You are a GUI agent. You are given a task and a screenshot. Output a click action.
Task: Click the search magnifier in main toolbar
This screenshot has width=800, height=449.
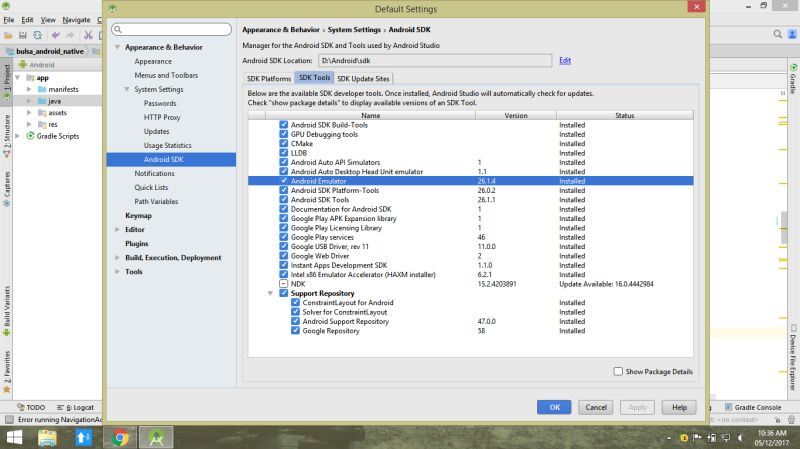point(778,34)
